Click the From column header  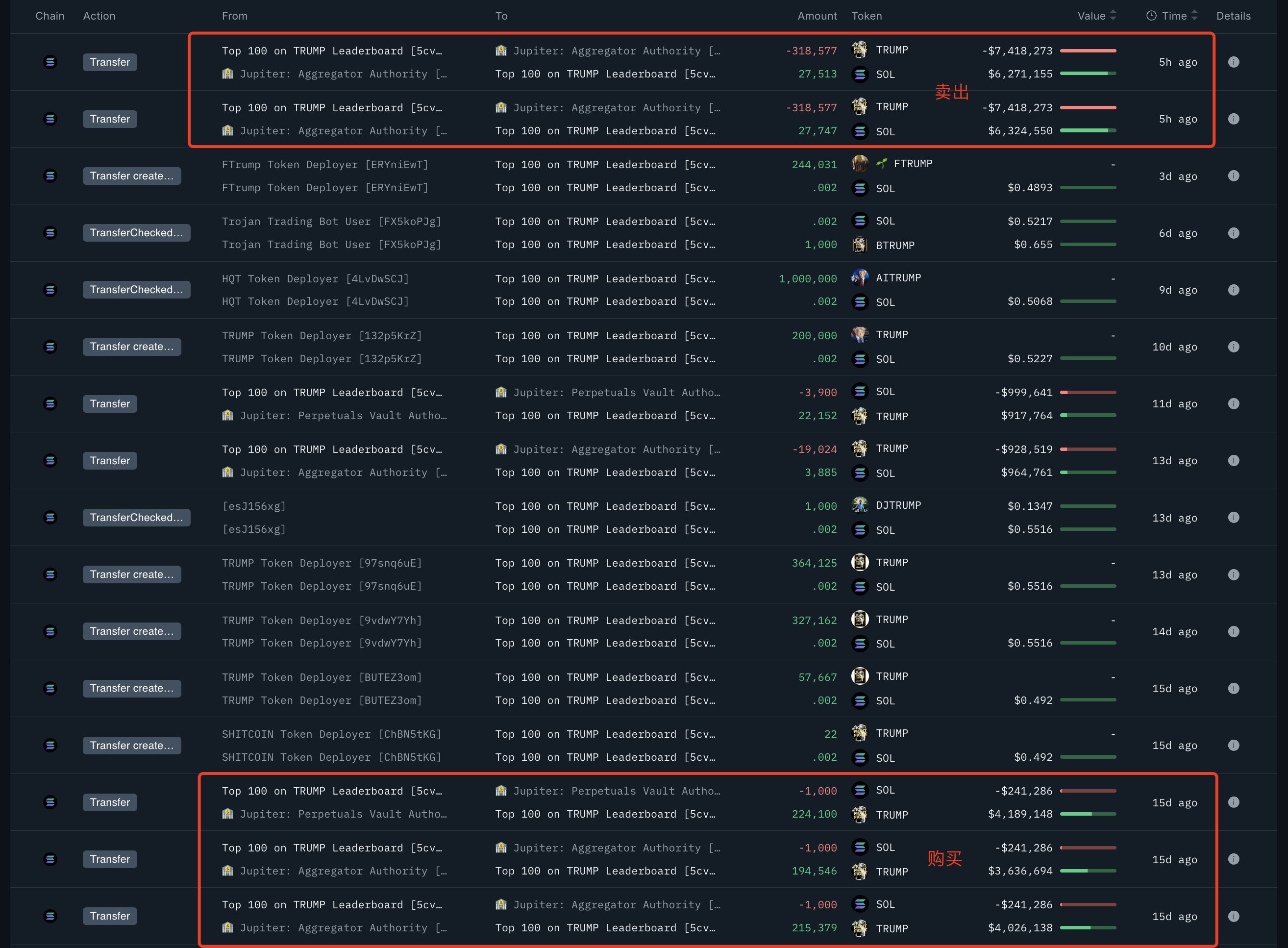pyautogui.click(x=235, y=16)
